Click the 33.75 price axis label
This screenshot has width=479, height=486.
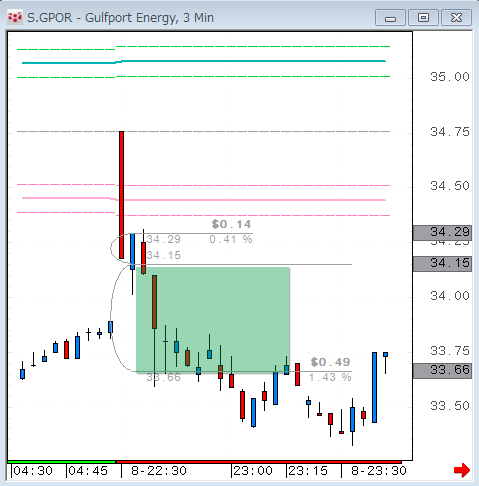tap(450, 351)
